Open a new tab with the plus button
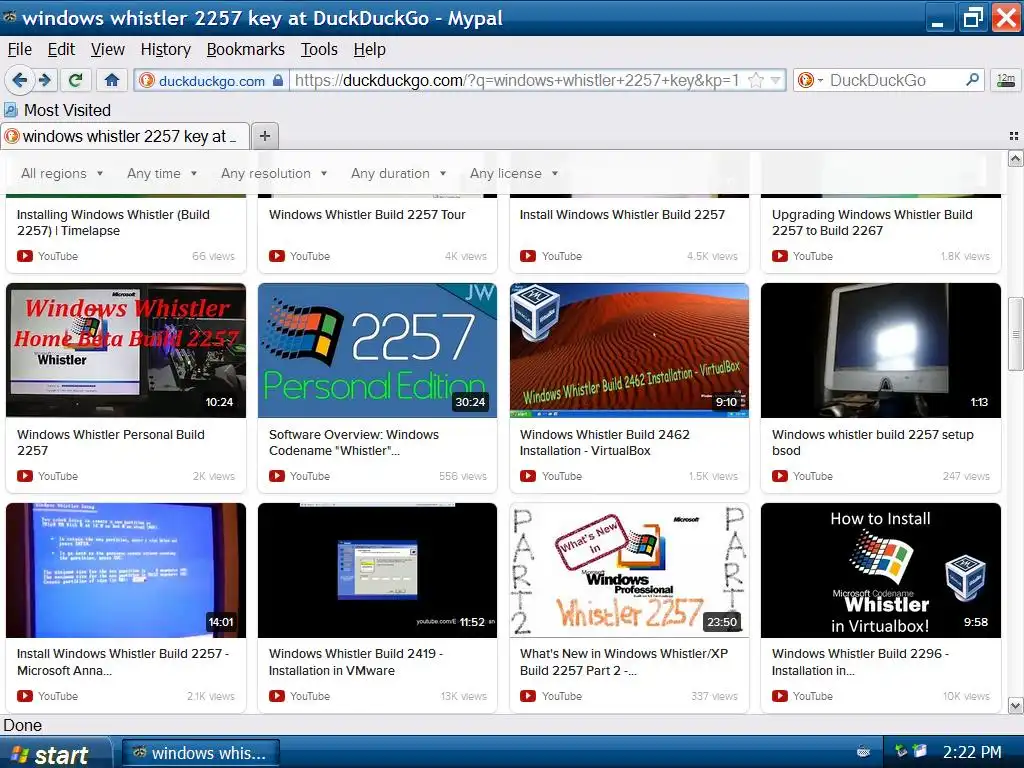The height and width of the screenshot is (768, 1024). (264, 136)
